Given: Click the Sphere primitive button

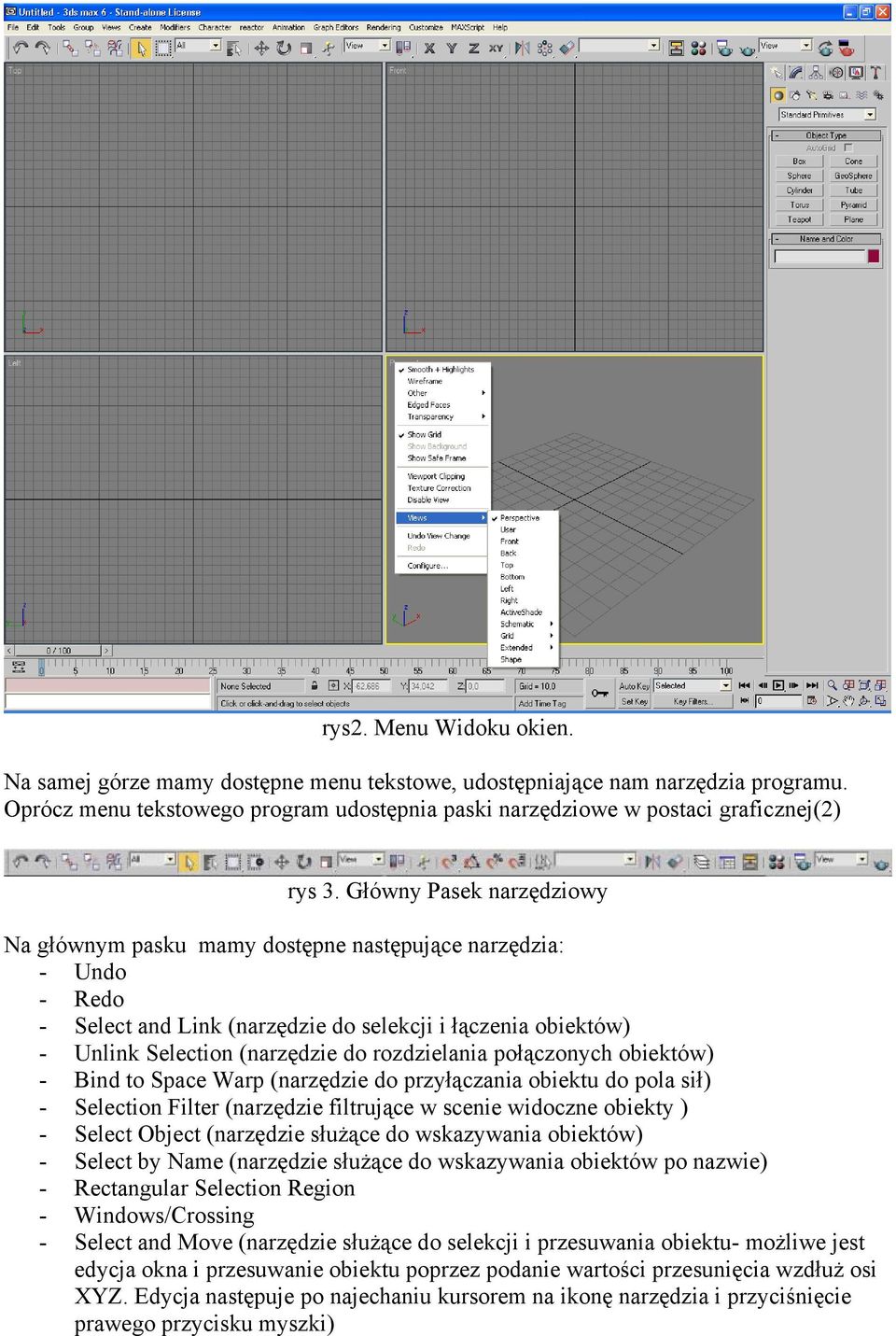Looking at the screenshot, I should (x=799, y=176).
